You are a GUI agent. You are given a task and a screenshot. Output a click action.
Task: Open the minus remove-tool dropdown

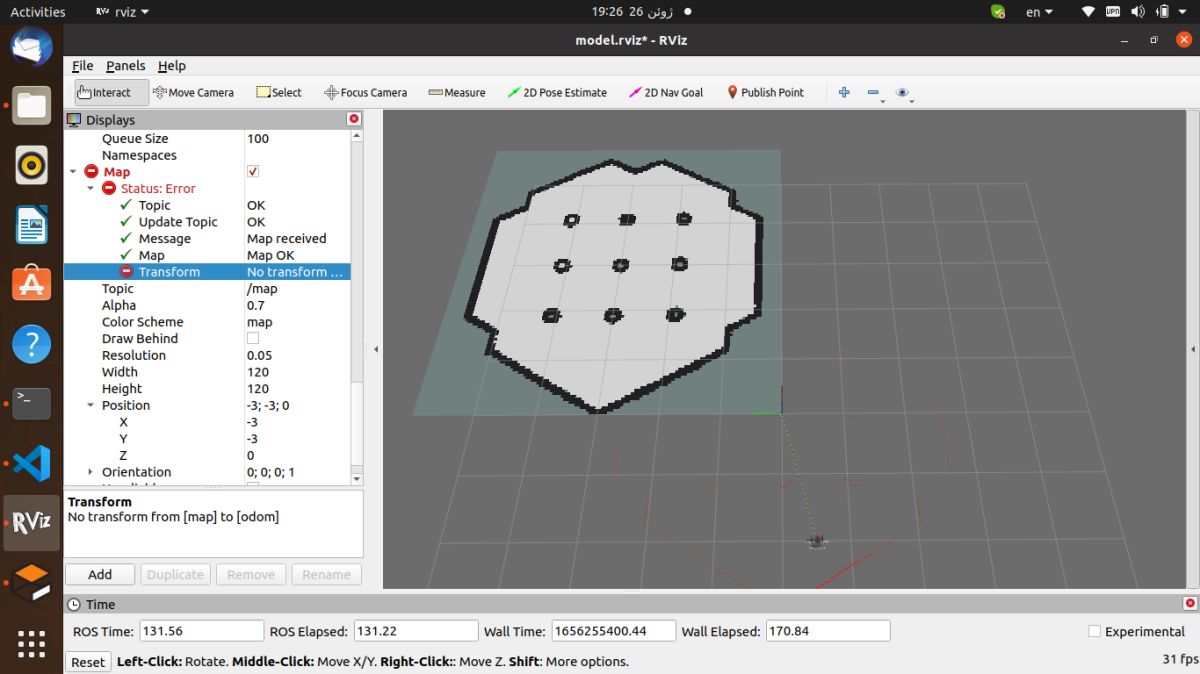click(x=875, y=93)
